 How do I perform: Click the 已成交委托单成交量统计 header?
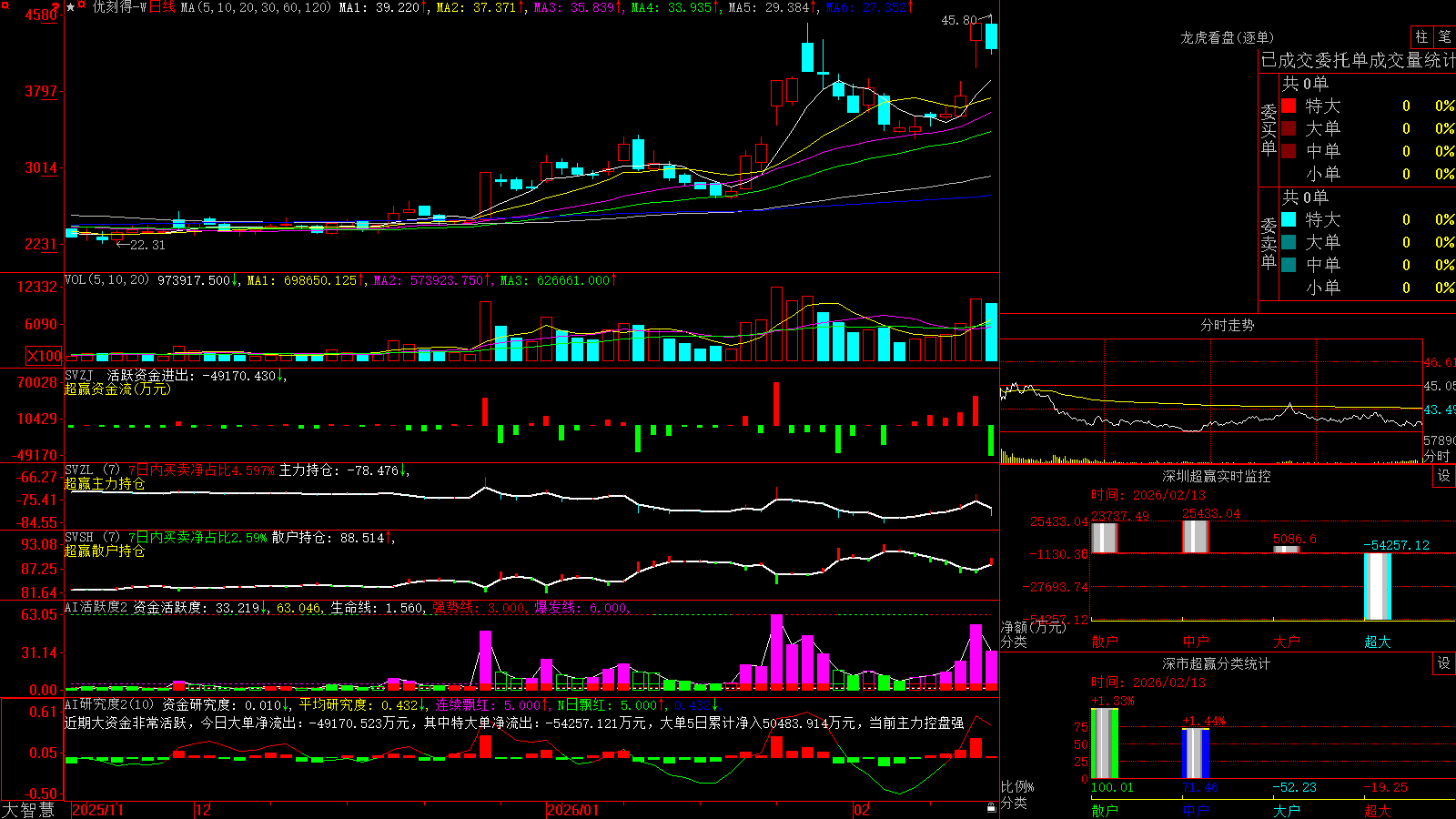click(1359, 60)
